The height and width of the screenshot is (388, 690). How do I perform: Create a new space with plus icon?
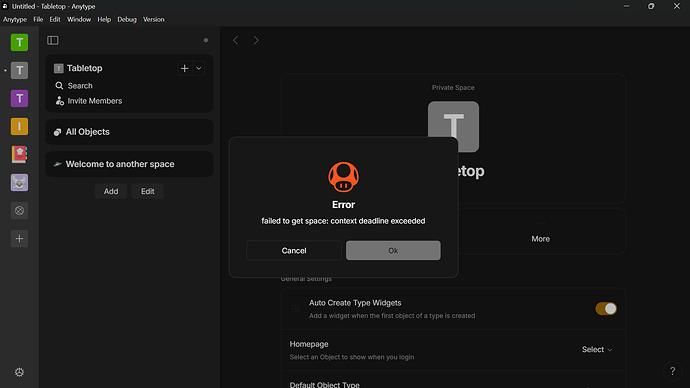pos(19,238)
